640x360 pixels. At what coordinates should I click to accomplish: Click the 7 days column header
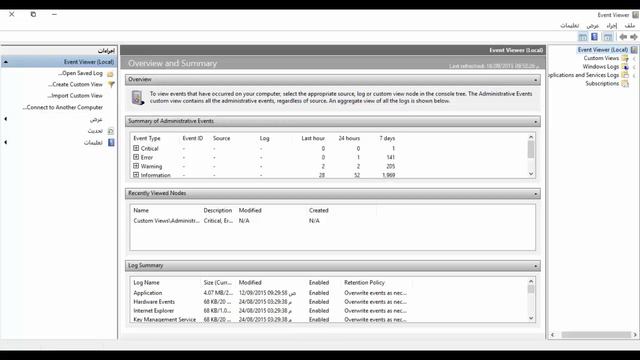(x=387, y=138)
